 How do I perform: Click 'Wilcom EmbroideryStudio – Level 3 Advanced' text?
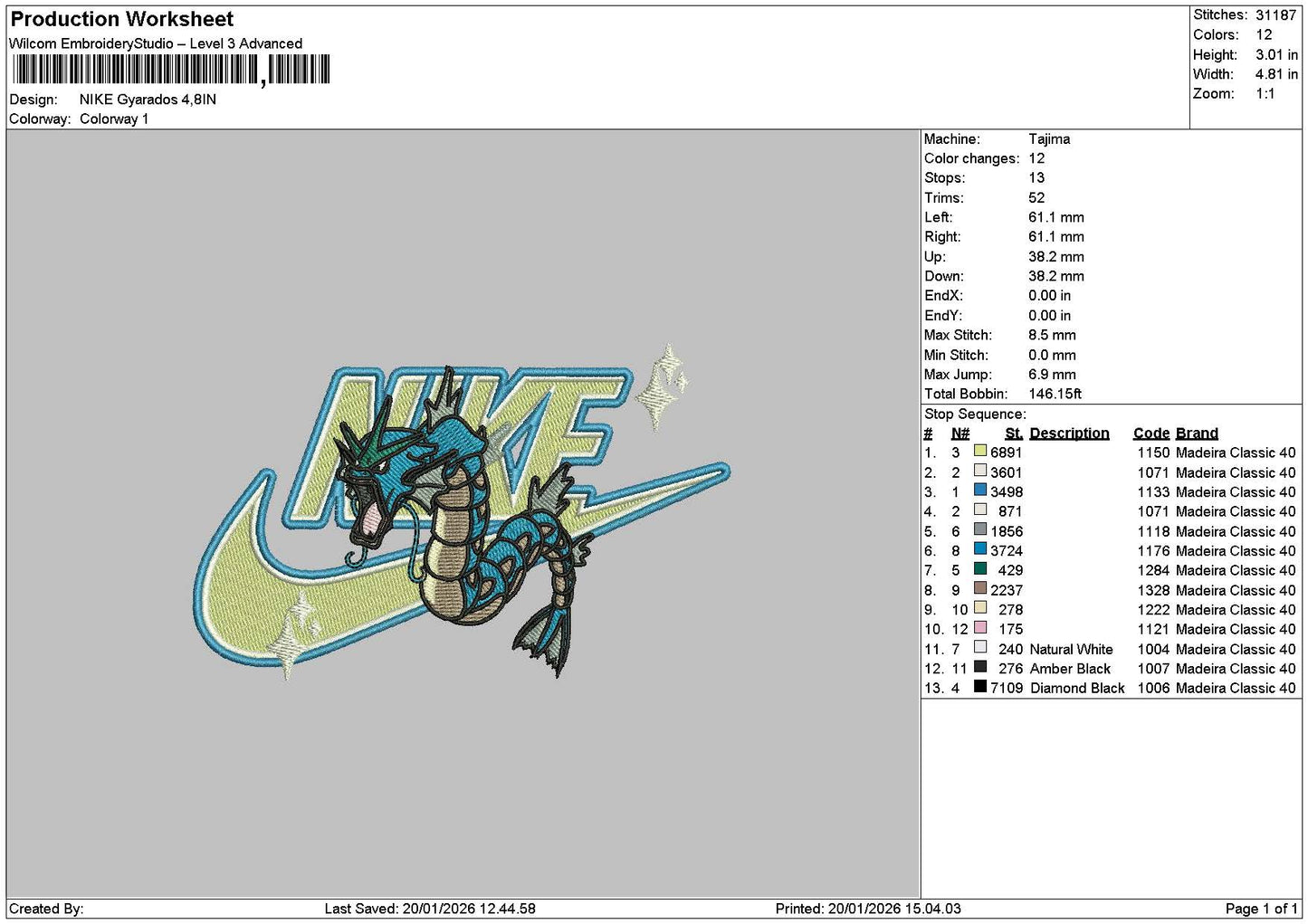[156, 43]
